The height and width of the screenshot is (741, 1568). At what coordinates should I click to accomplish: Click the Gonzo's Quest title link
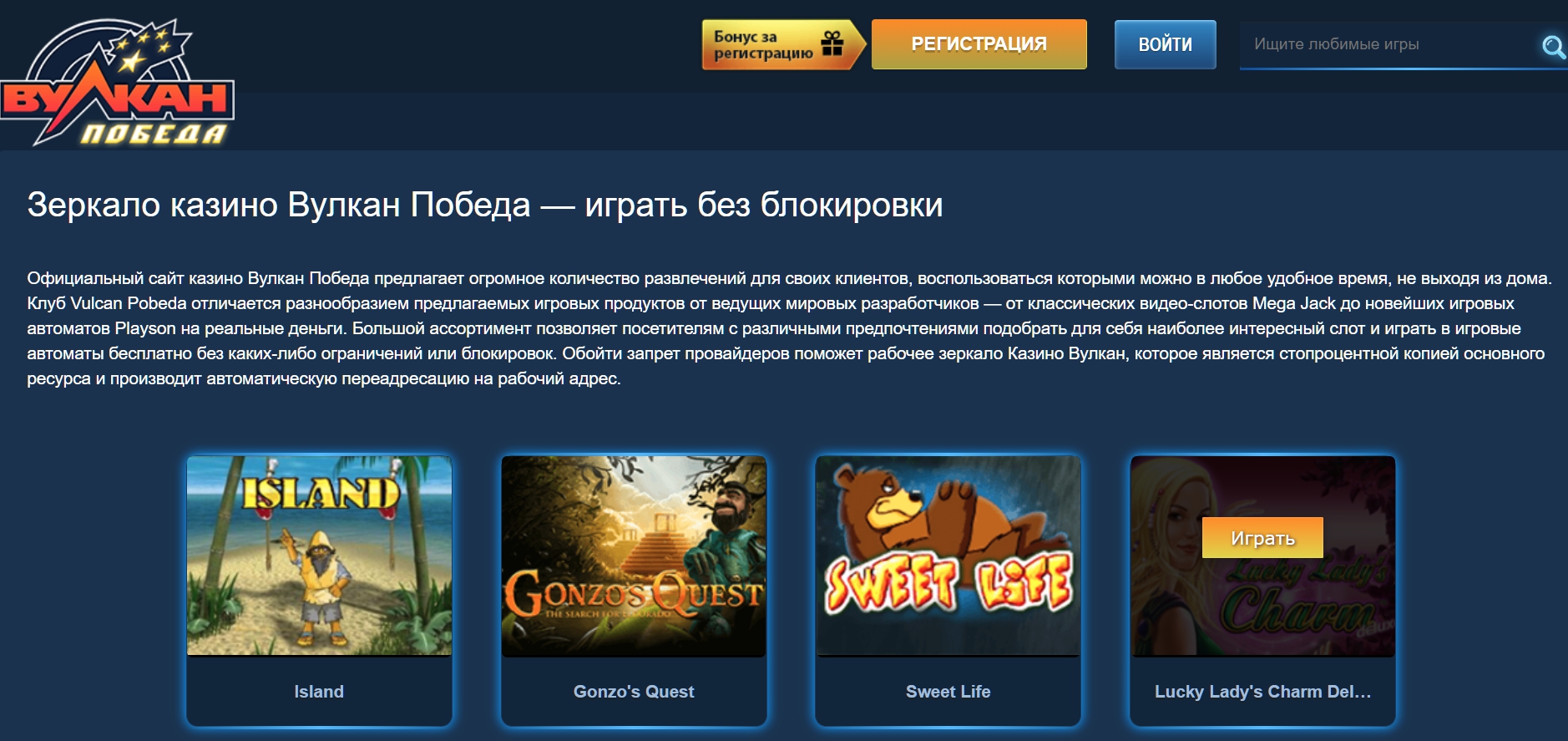(x=634, y=692)
